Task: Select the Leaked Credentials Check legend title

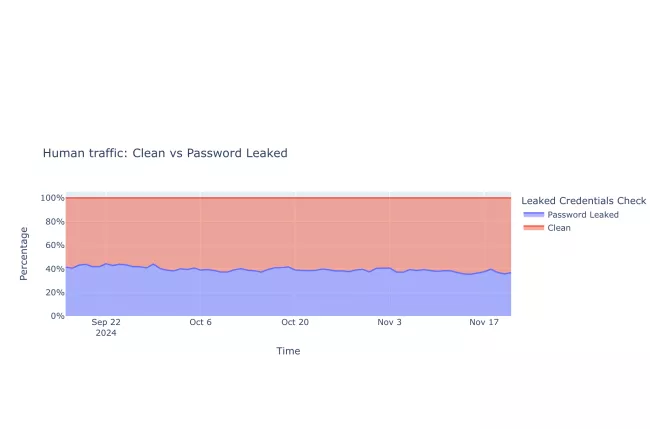Action: 583,201
